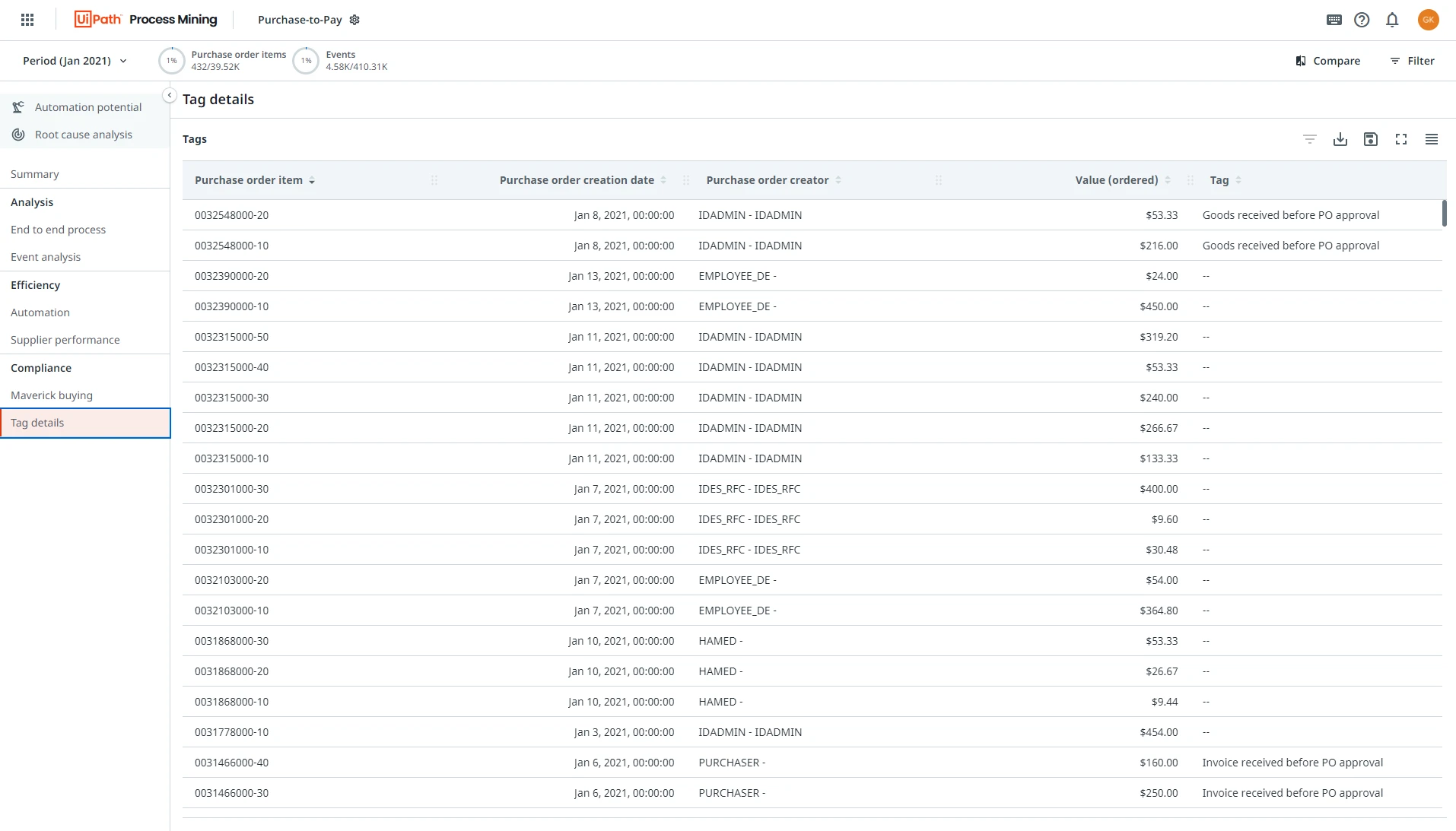
Task: Open Tags table options menu
Action: [x=1432, y=139]
